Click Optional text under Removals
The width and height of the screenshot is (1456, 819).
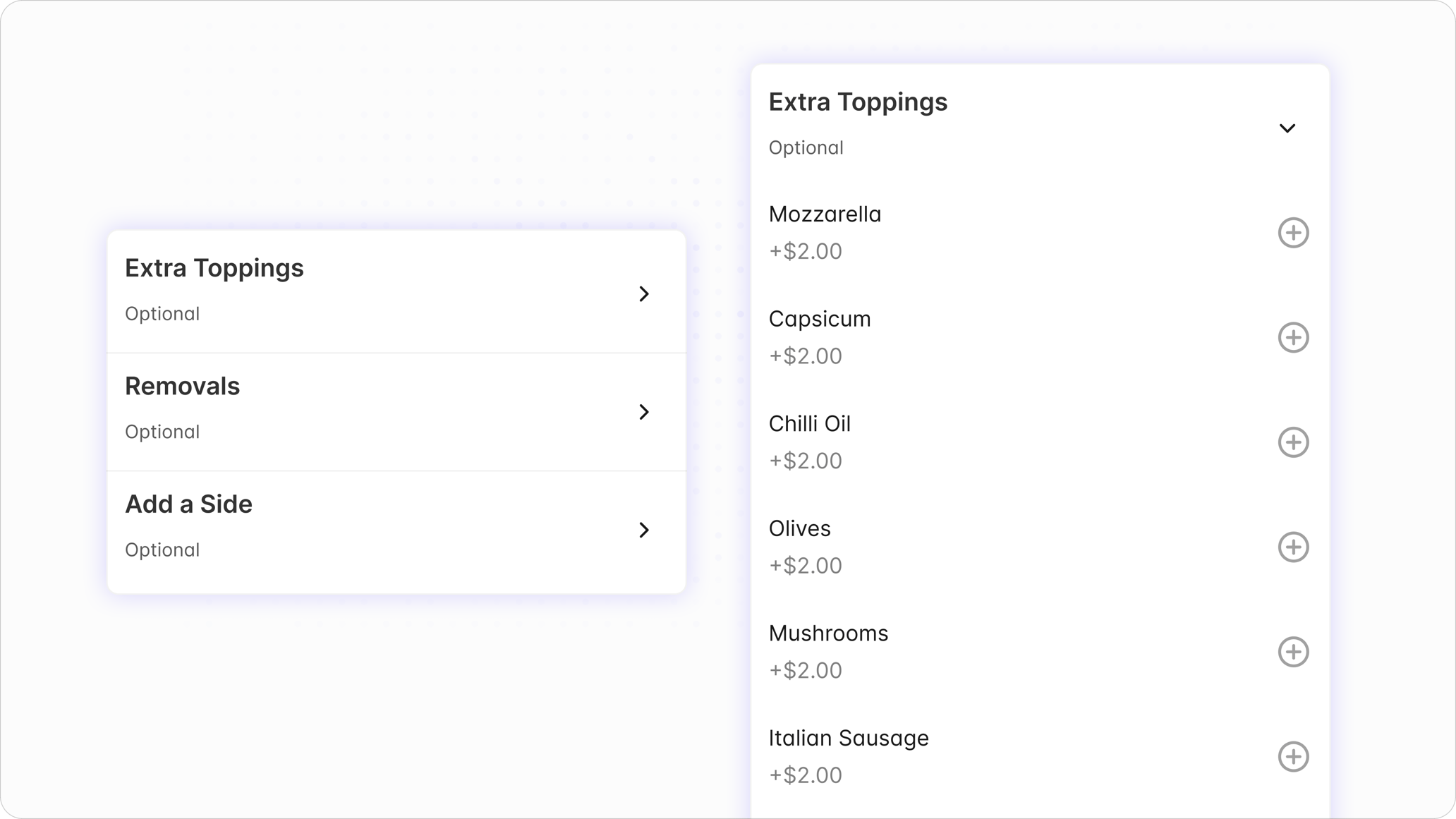tap(162, 432)
